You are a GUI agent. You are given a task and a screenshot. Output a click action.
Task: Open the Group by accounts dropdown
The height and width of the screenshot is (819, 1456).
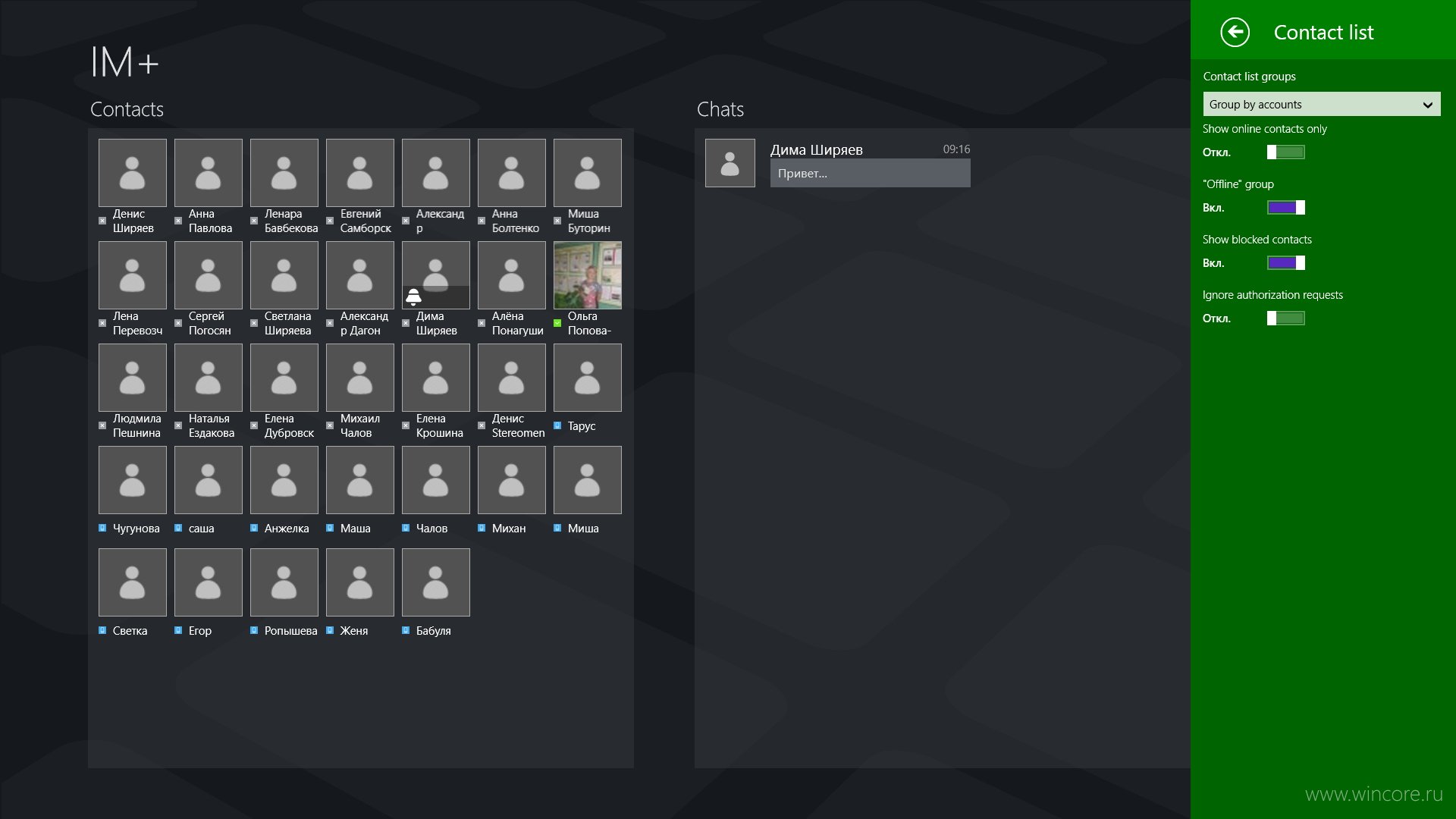click(x=1321, y=105)
